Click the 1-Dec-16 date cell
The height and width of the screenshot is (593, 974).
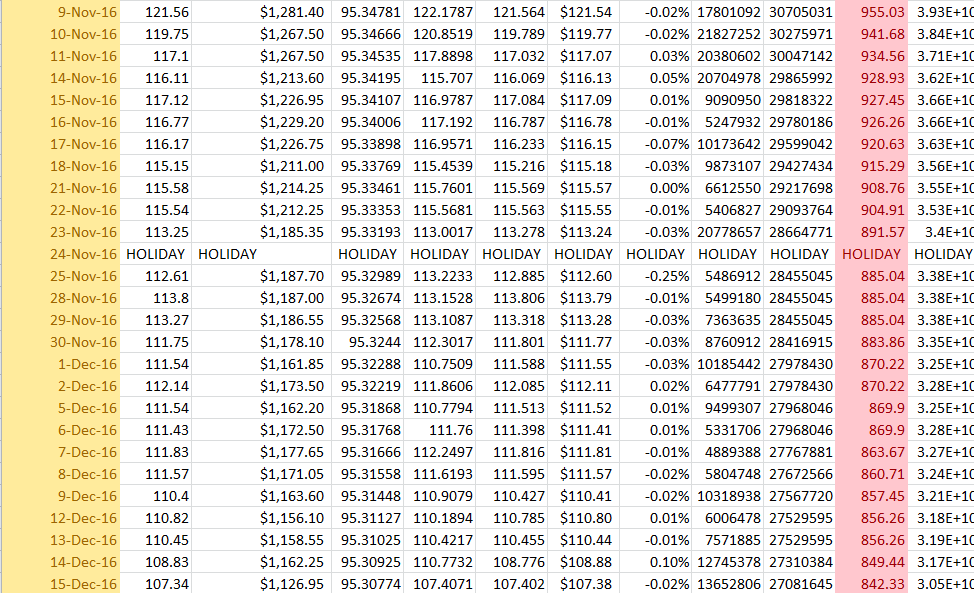click(x=86, y=364)
